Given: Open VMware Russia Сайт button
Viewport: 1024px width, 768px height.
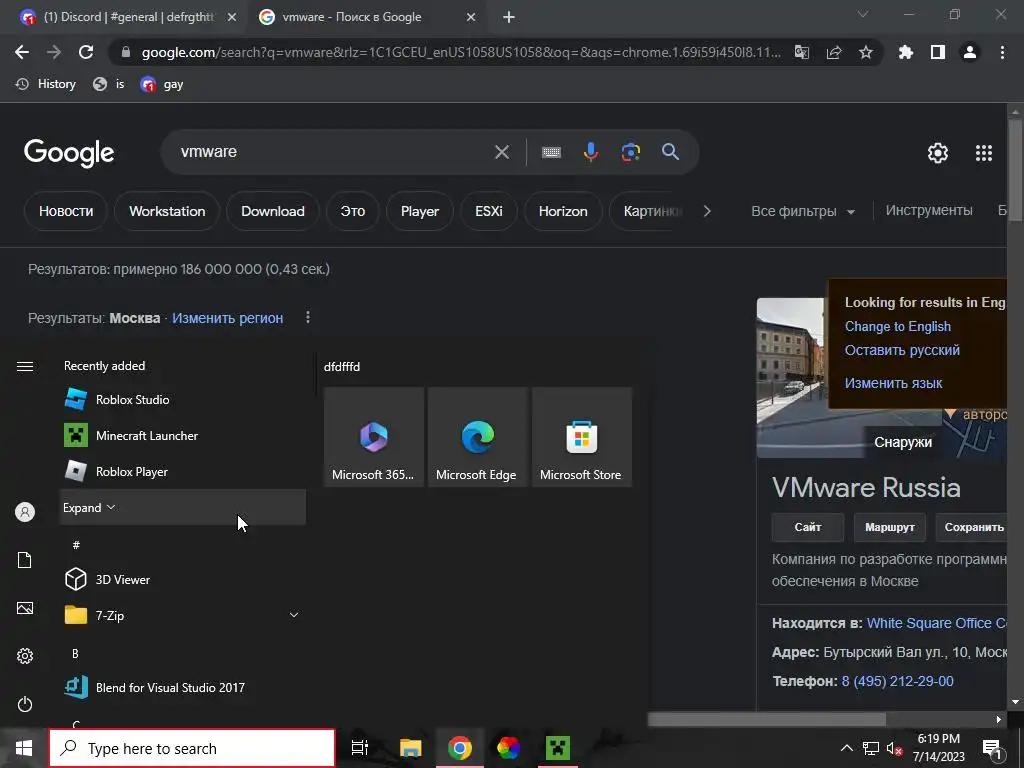Looking at the screenshot, I should point(808,527).
